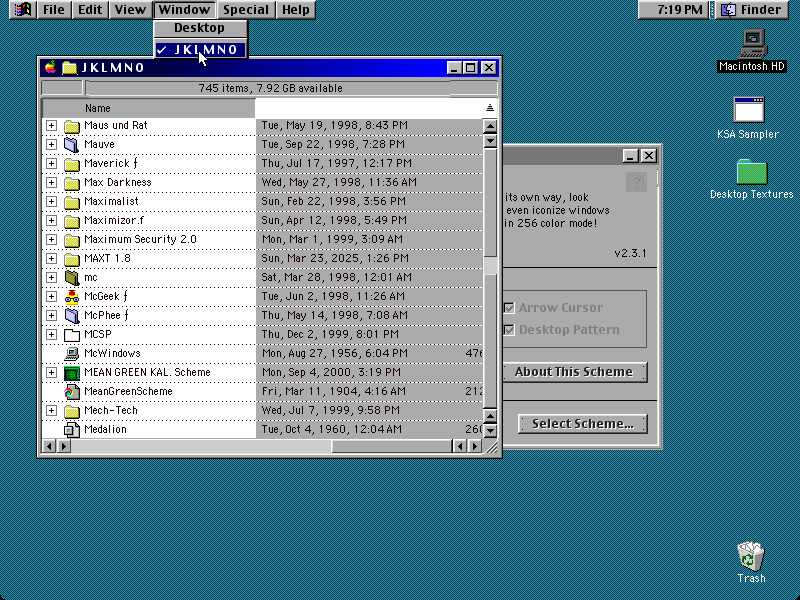Toggle the Arrow Cursor checkbox
Image resolution: width=800 pixels, height=600 pixels.
[509, 308]
